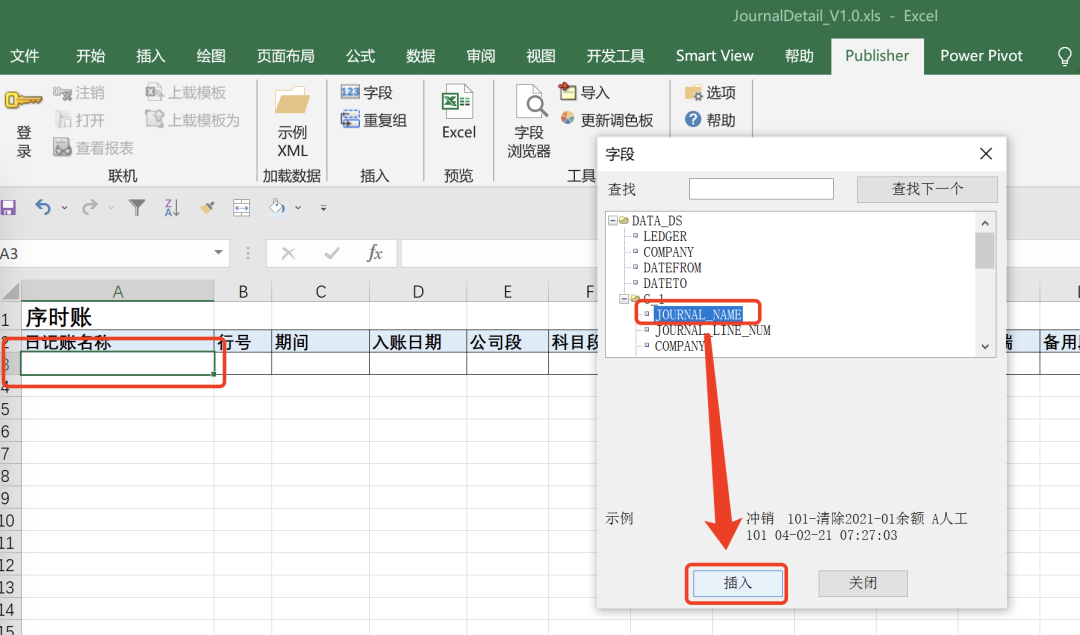This screenshot has width=1080, height=635.
Task: Click the field tree scroll up arrow
Action: (x=985, y=223)
